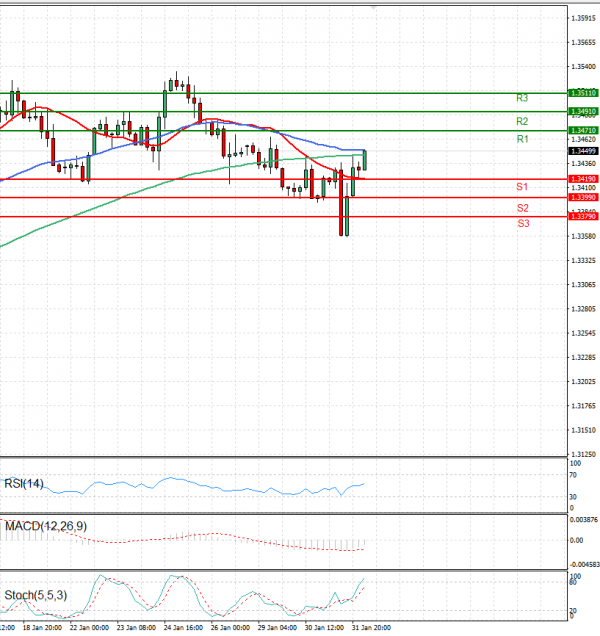Select the red 1.33790 price tag
Screen dimensions: 600x636
(x=583, y=217)
